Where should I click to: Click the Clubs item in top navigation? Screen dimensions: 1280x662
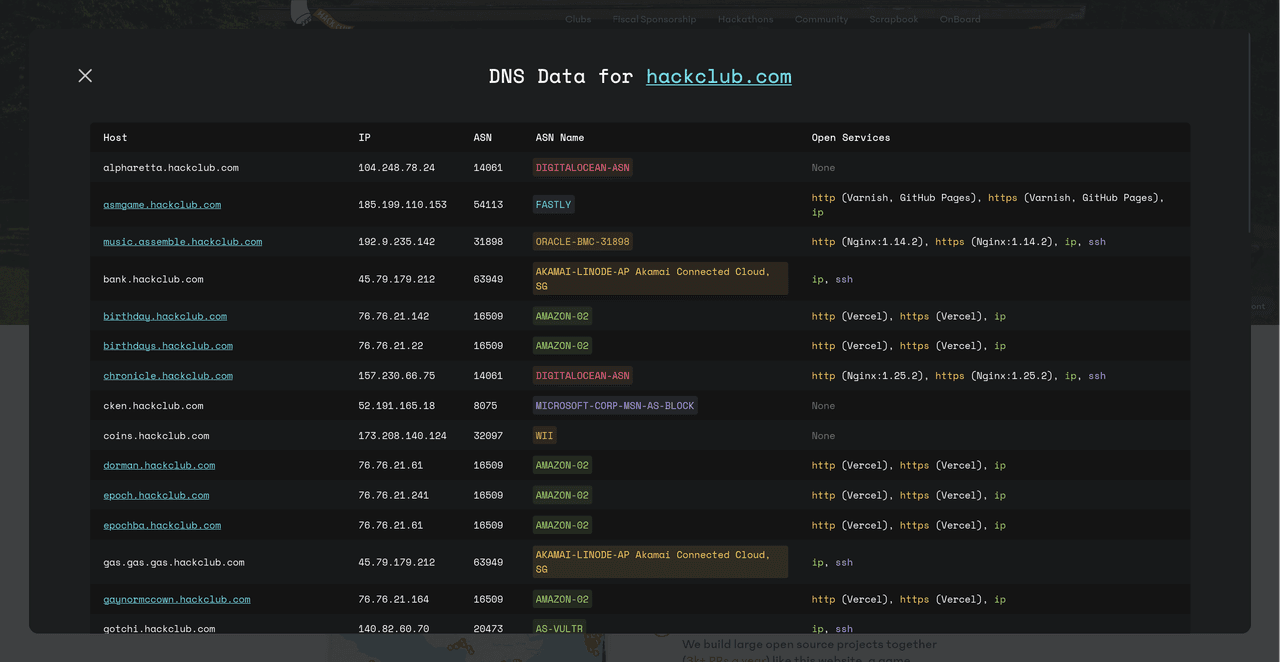578,19
